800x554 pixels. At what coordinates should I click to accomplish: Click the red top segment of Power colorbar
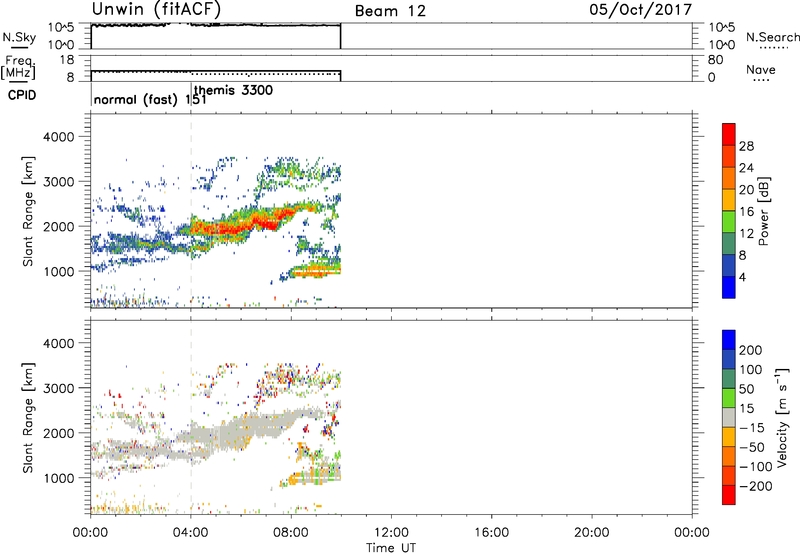(729, 134)
